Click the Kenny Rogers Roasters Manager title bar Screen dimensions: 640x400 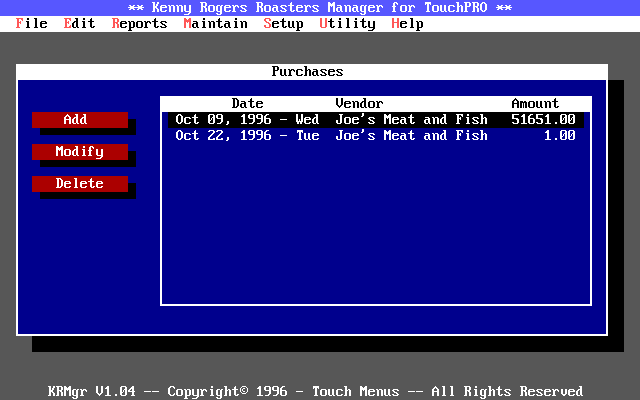[320, 8]
